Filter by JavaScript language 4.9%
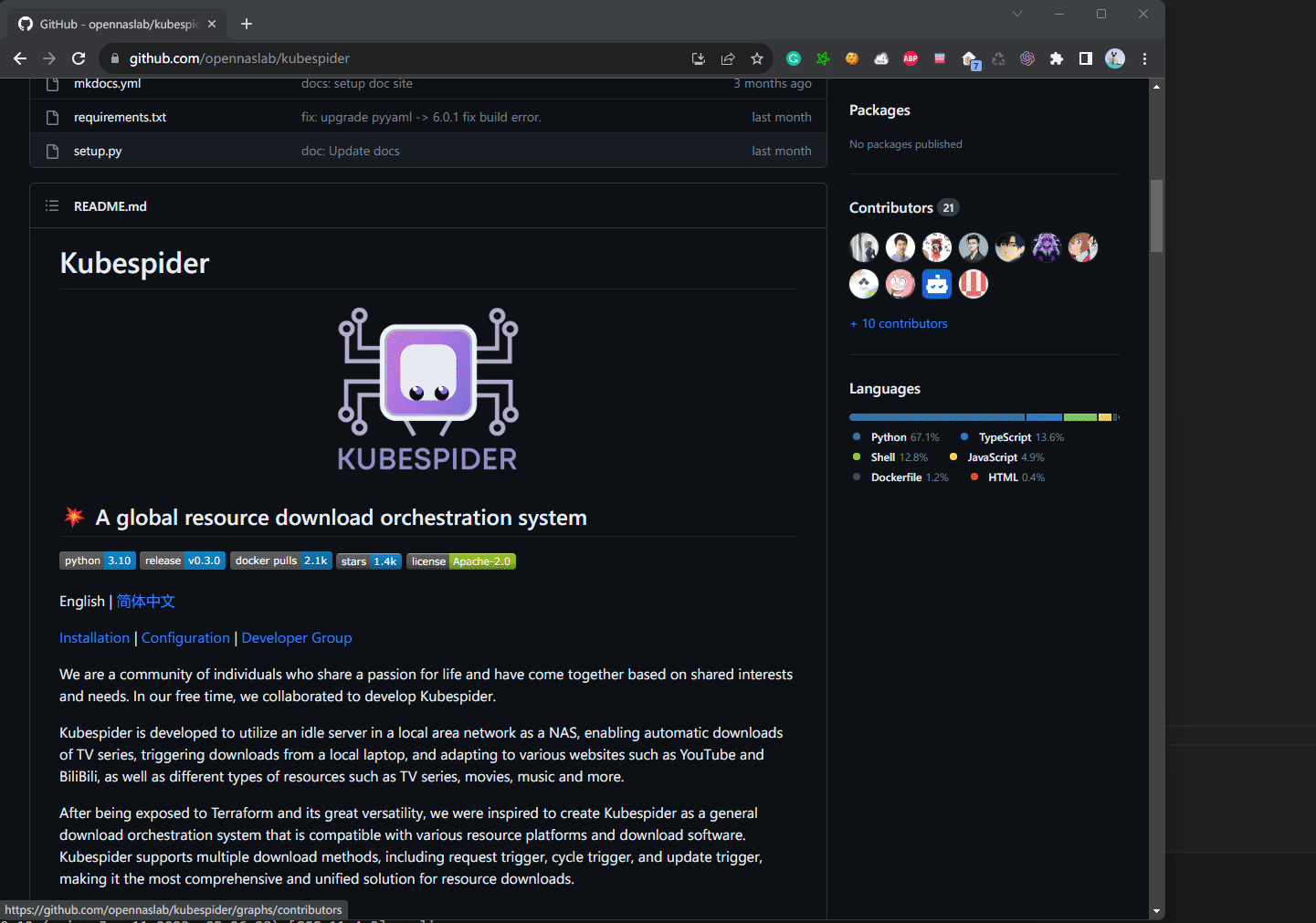Viewport: 1316px width, 923px height. click(x=997, y=457)
